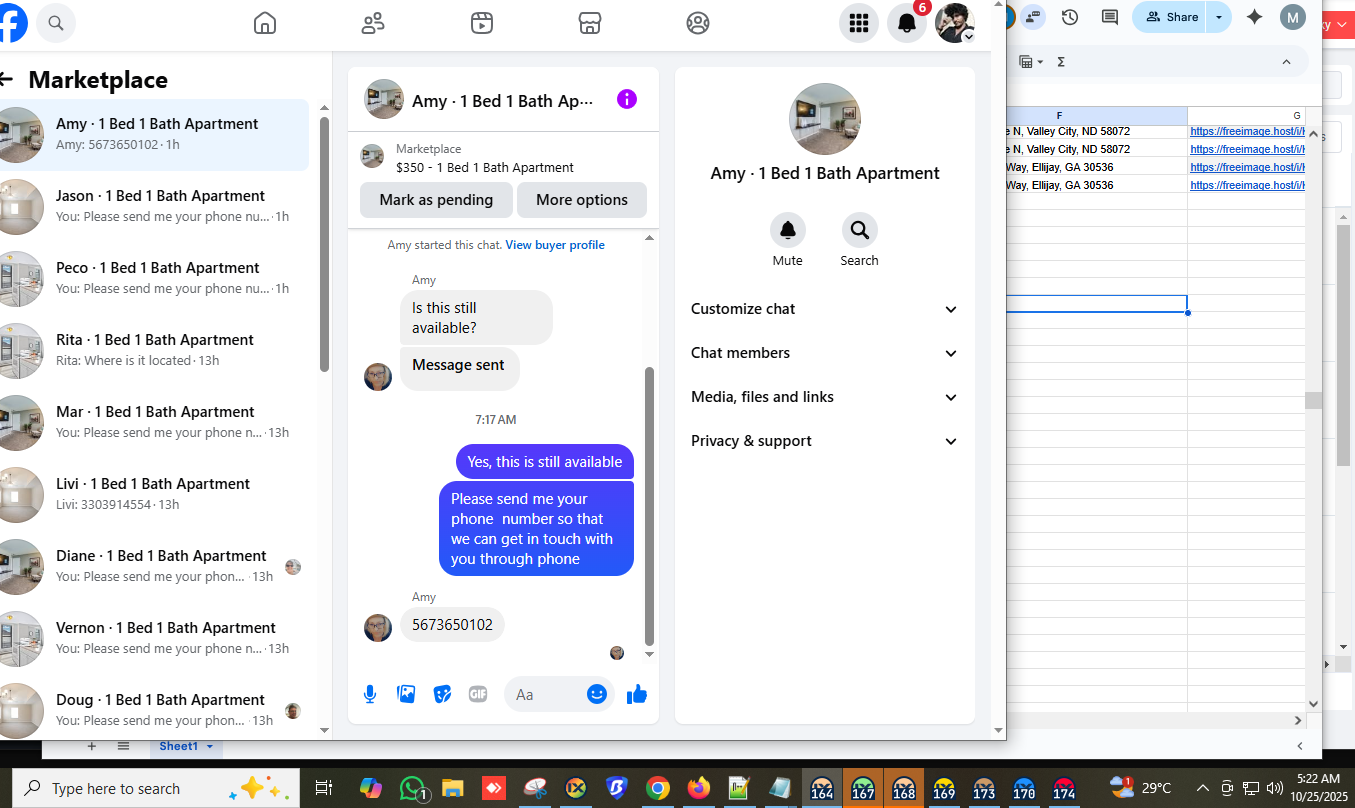
Task: Open version history icon in Google Sheets
Action: (x=1070, y=17)
